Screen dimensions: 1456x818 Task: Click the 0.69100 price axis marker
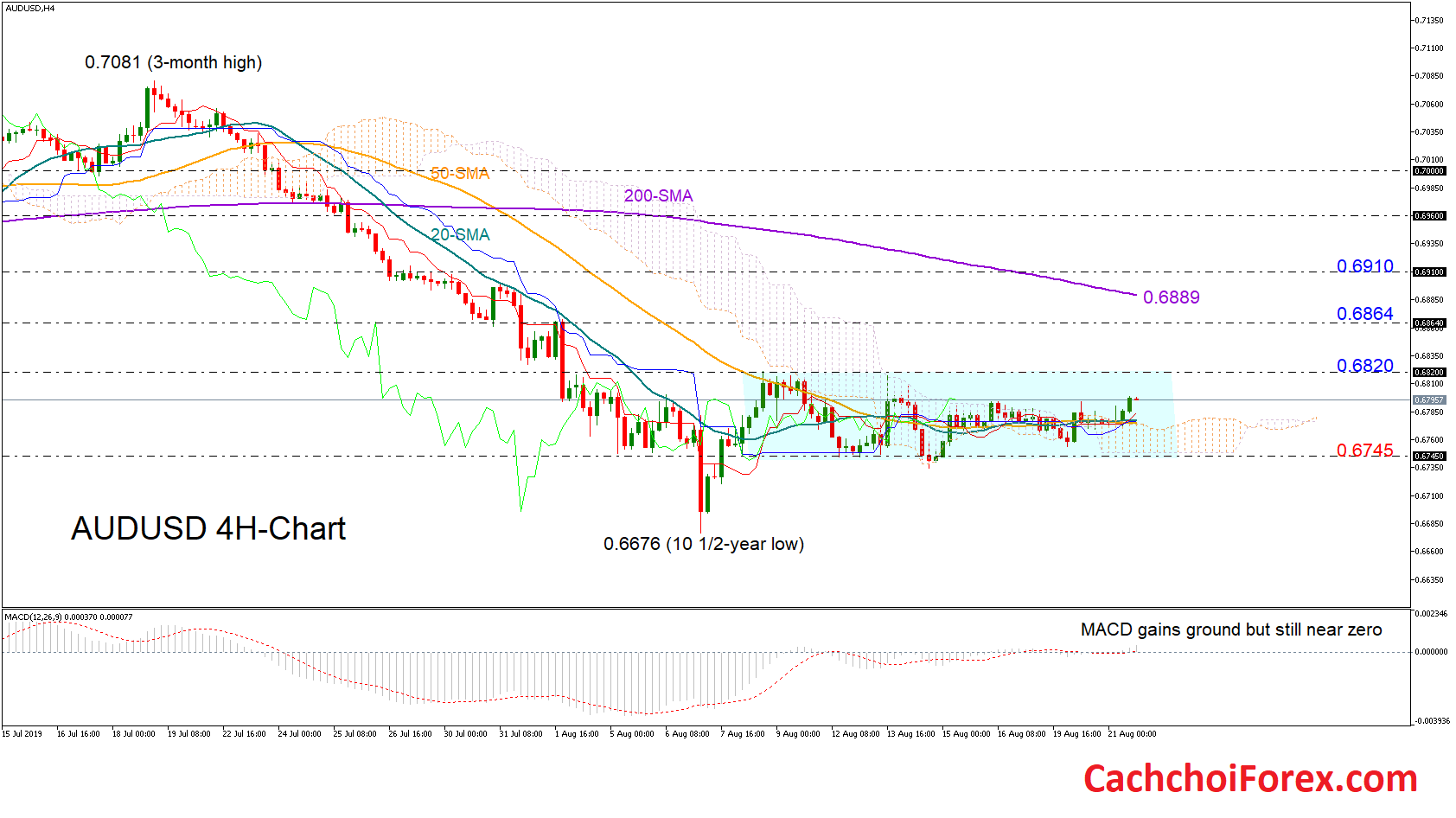(x=1429, y=272)
